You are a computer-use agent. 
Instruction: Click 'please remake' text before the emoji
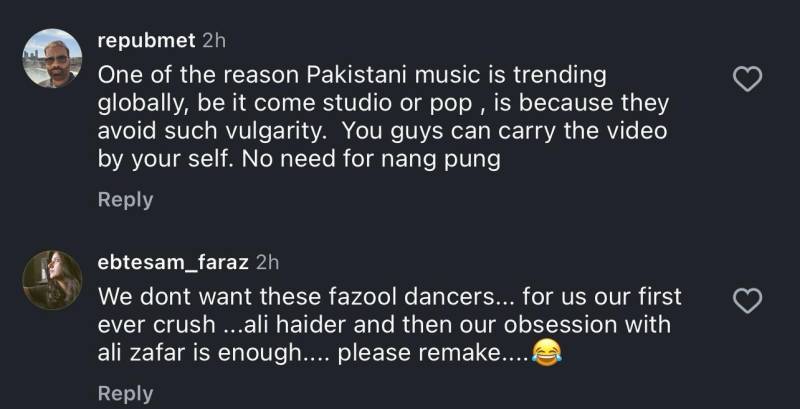[x=421, y=354]
